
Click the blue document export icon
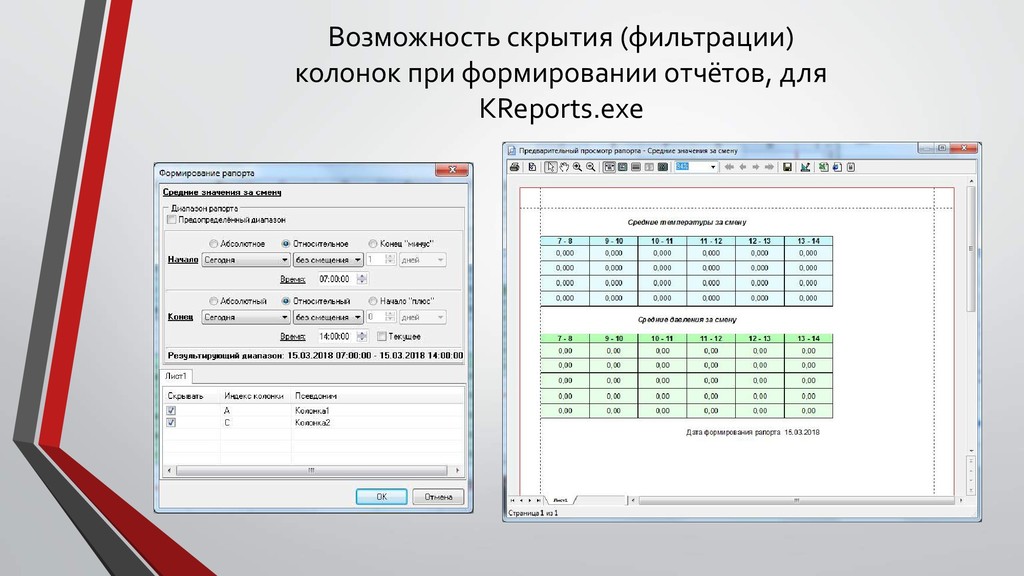click(837, 167)
